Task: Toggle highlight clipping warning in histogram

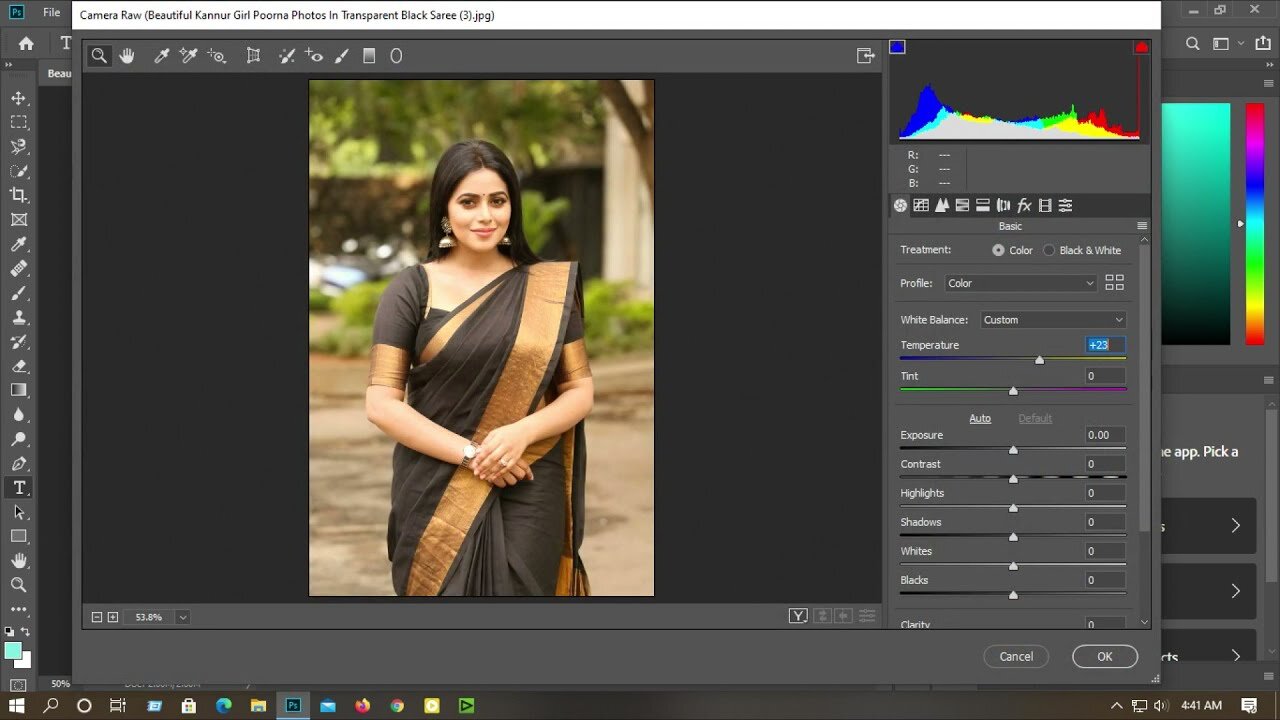Action: [1141, 47]
